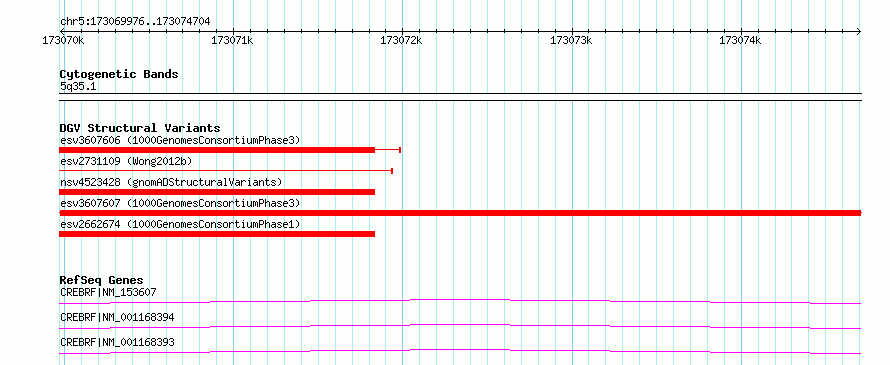The width and height of the screenshot is (890, 365).
Task: Click the thin red line of esv2731109
Action: coord(226,170)
